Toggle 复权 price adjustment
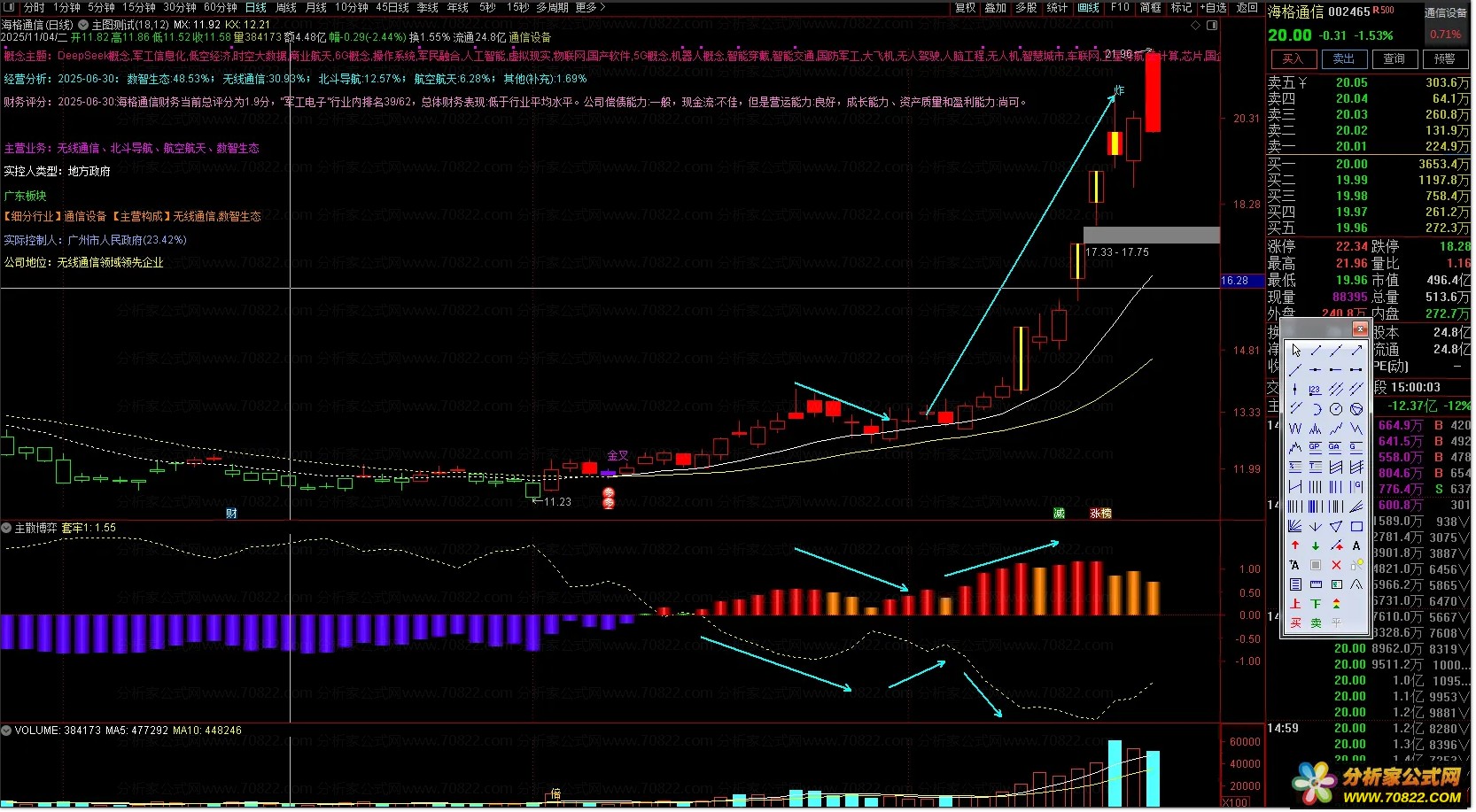The image size is (1476, 812). pos(965,7)
